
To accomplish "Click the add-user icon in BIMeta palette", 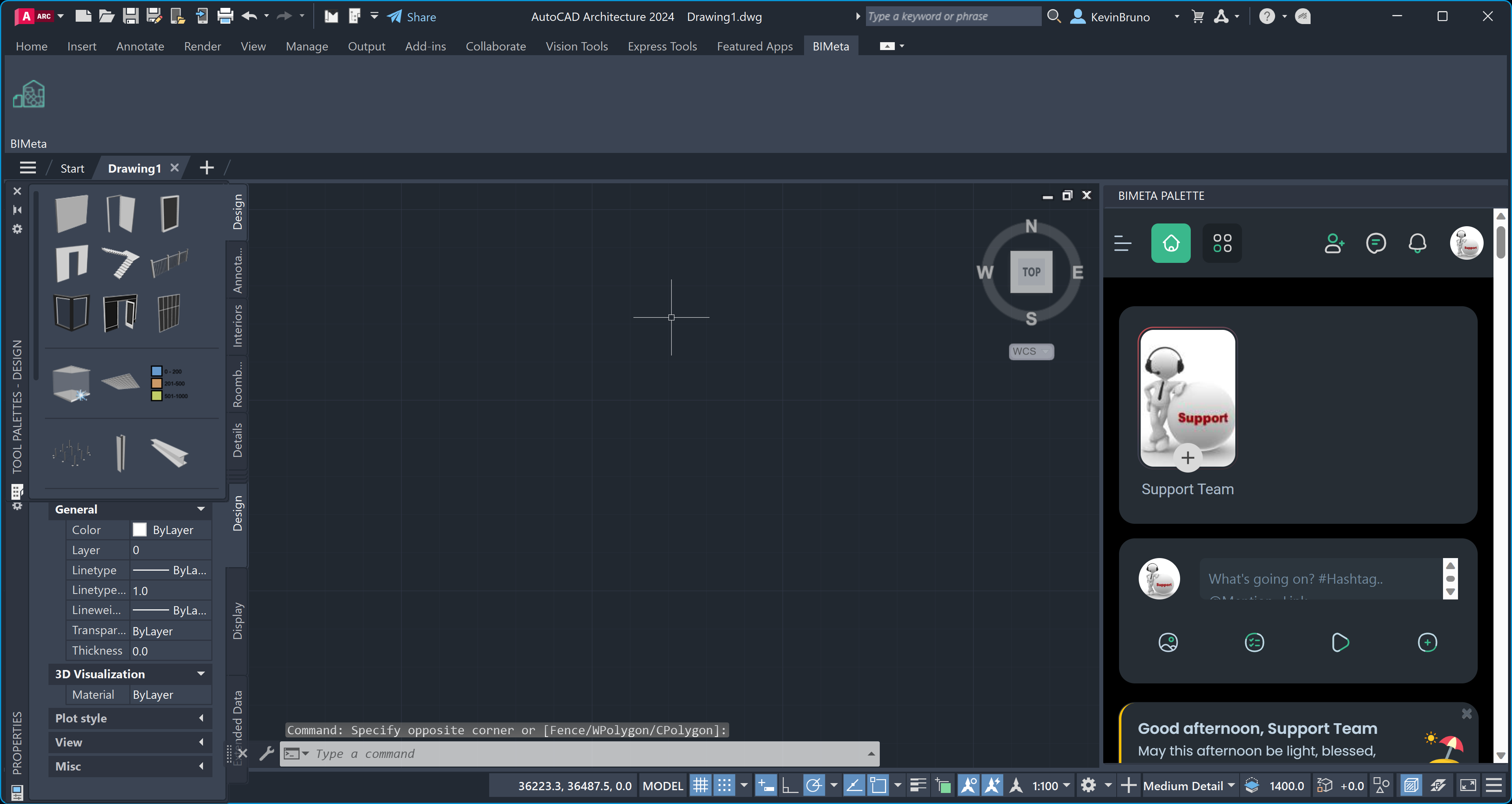I will click(1334, 243).
